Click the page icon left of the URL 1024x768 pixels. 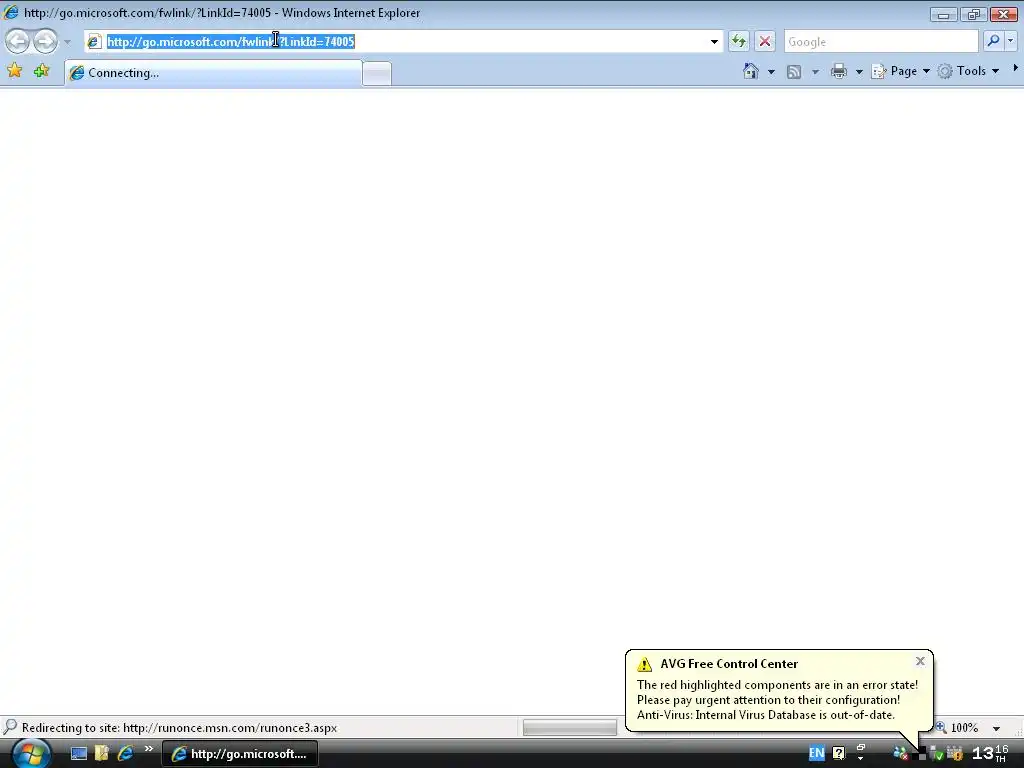pyautogui.click(x=94, y=42)
